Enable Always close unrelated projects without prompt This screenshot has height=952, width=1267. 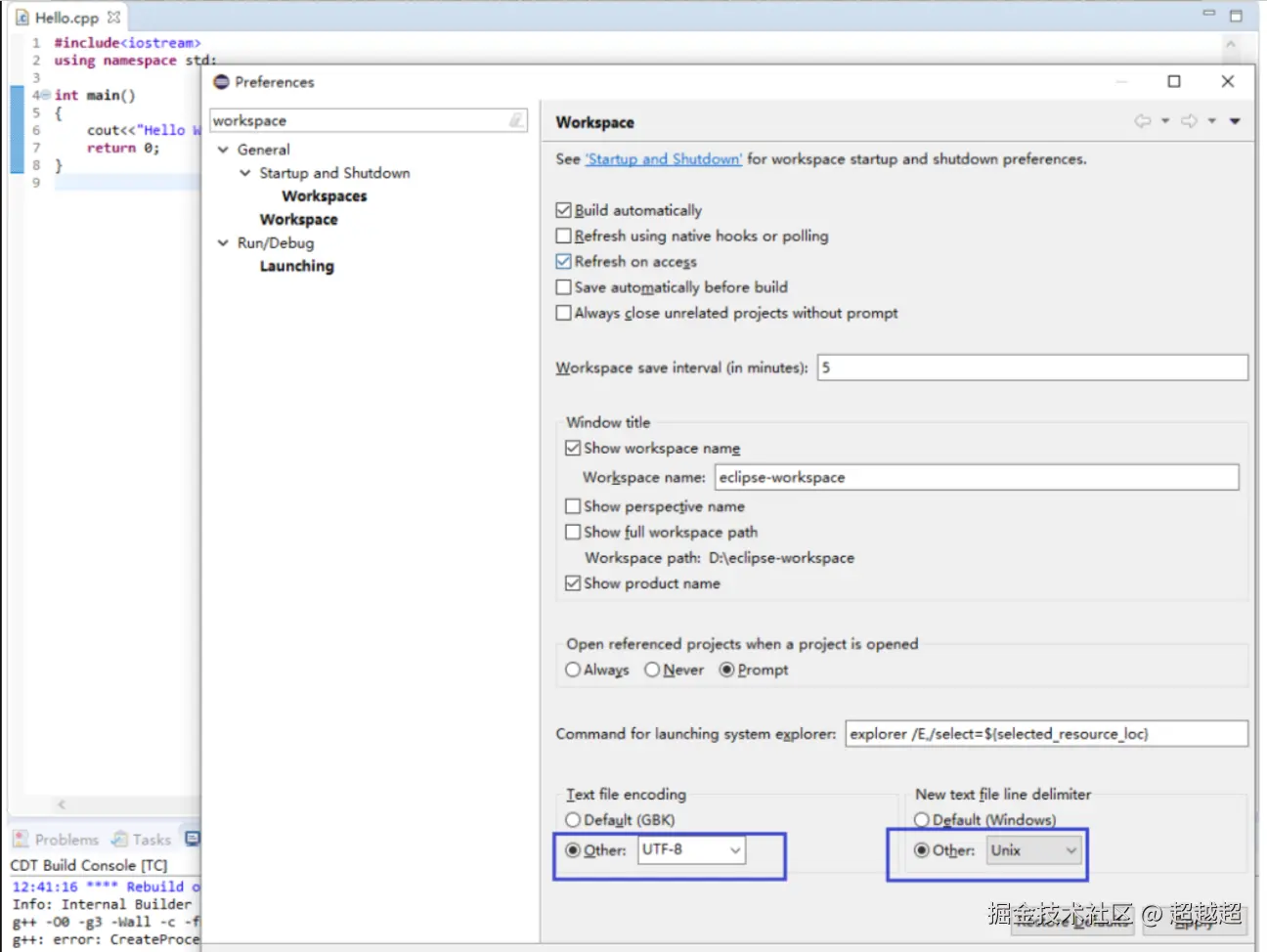pos(563,313)
